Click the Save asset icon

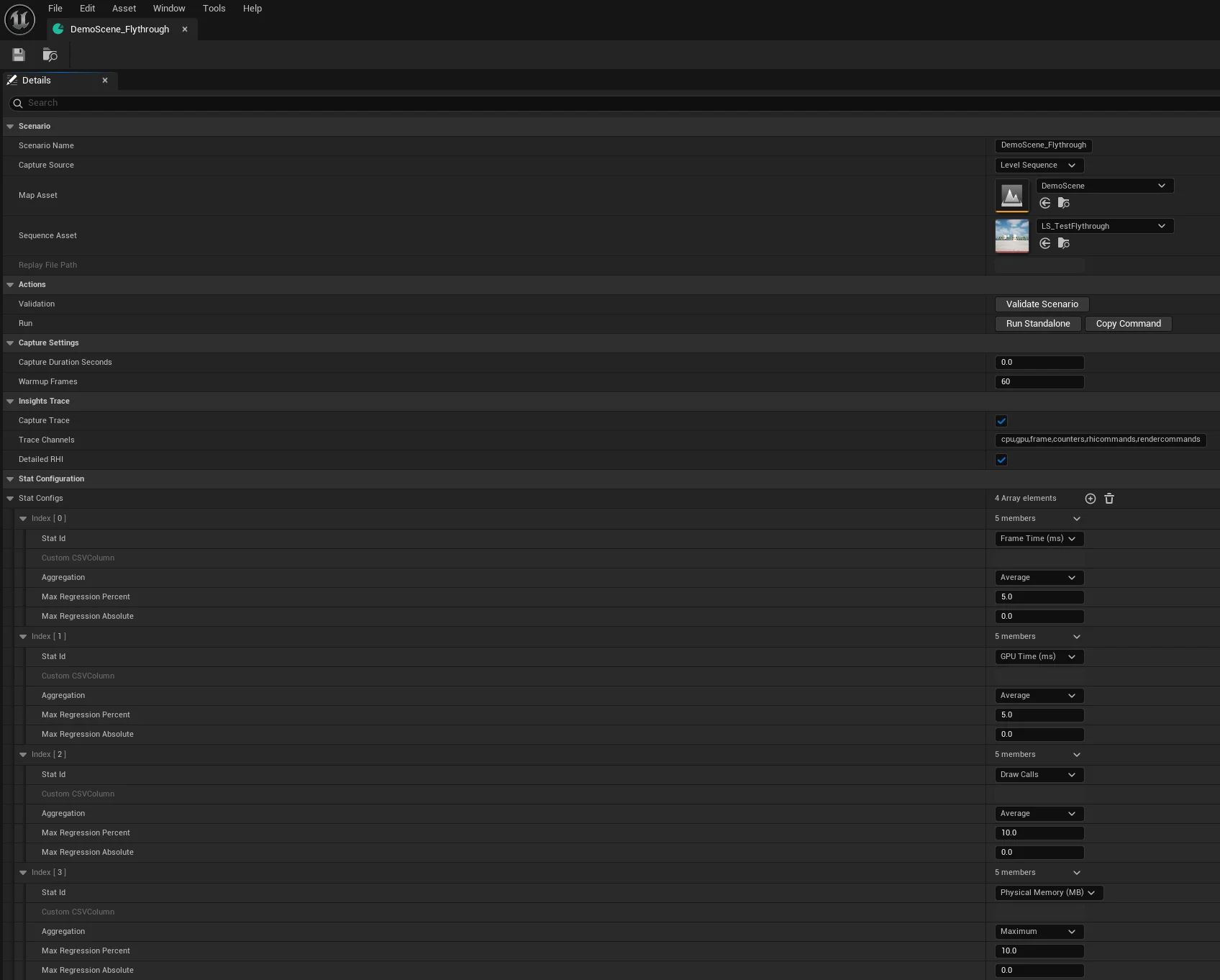point(18,55)
